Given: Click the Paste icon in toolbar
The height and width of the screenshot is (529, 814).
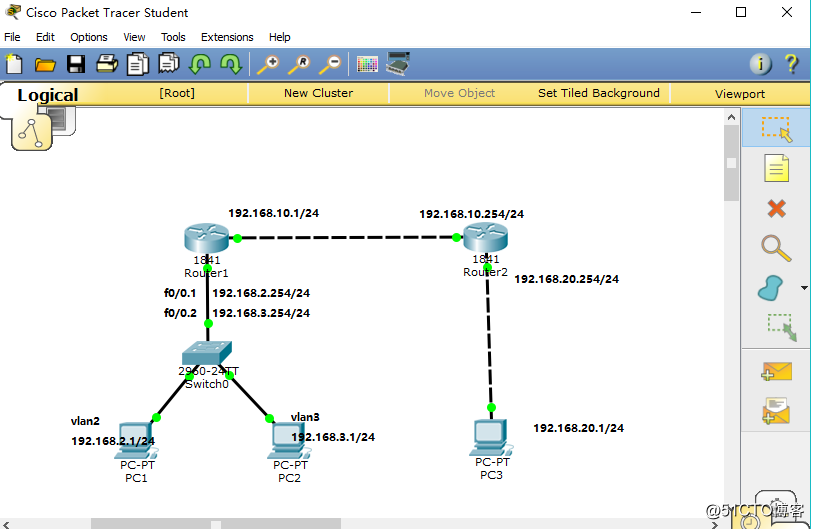Looking at the screenshot, I should 169,64.
